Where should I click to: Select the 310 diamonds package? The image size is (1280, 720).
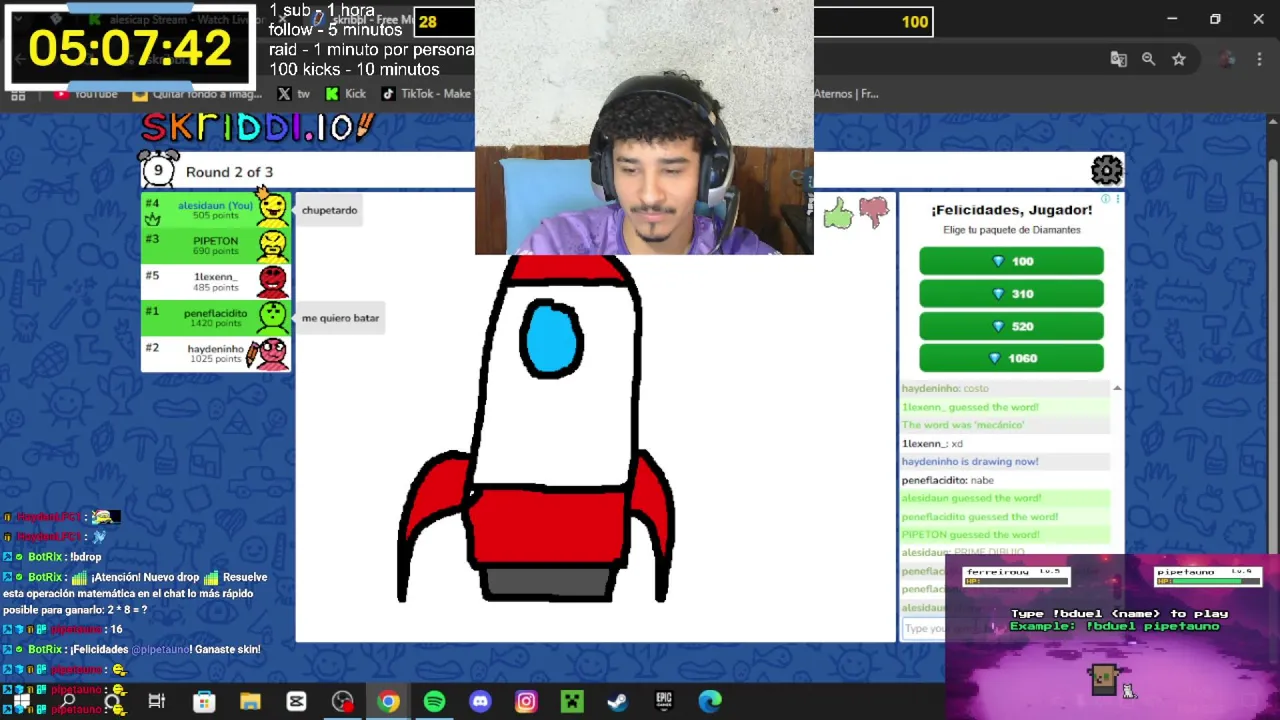coord(1011,294)
